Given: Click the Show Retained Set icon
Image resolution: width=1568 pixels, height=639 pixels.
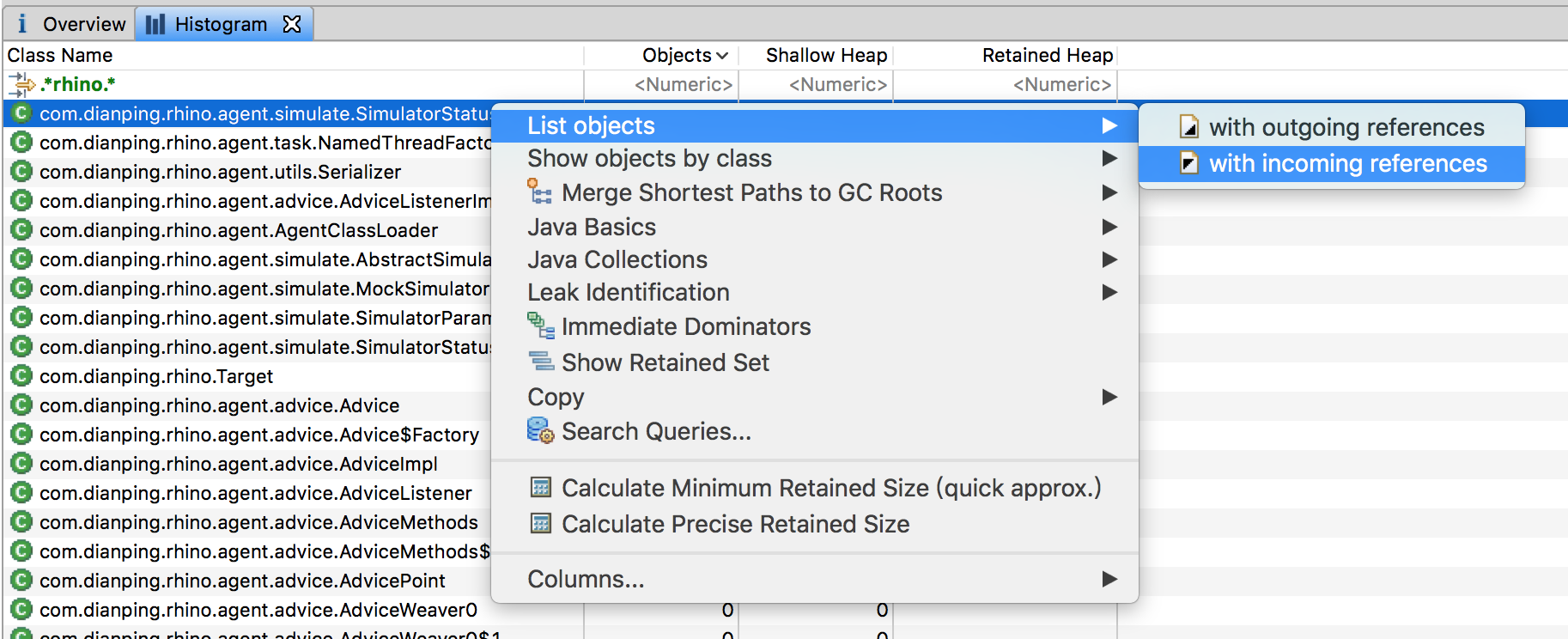Looking at the screenshot, I should 540,362.
